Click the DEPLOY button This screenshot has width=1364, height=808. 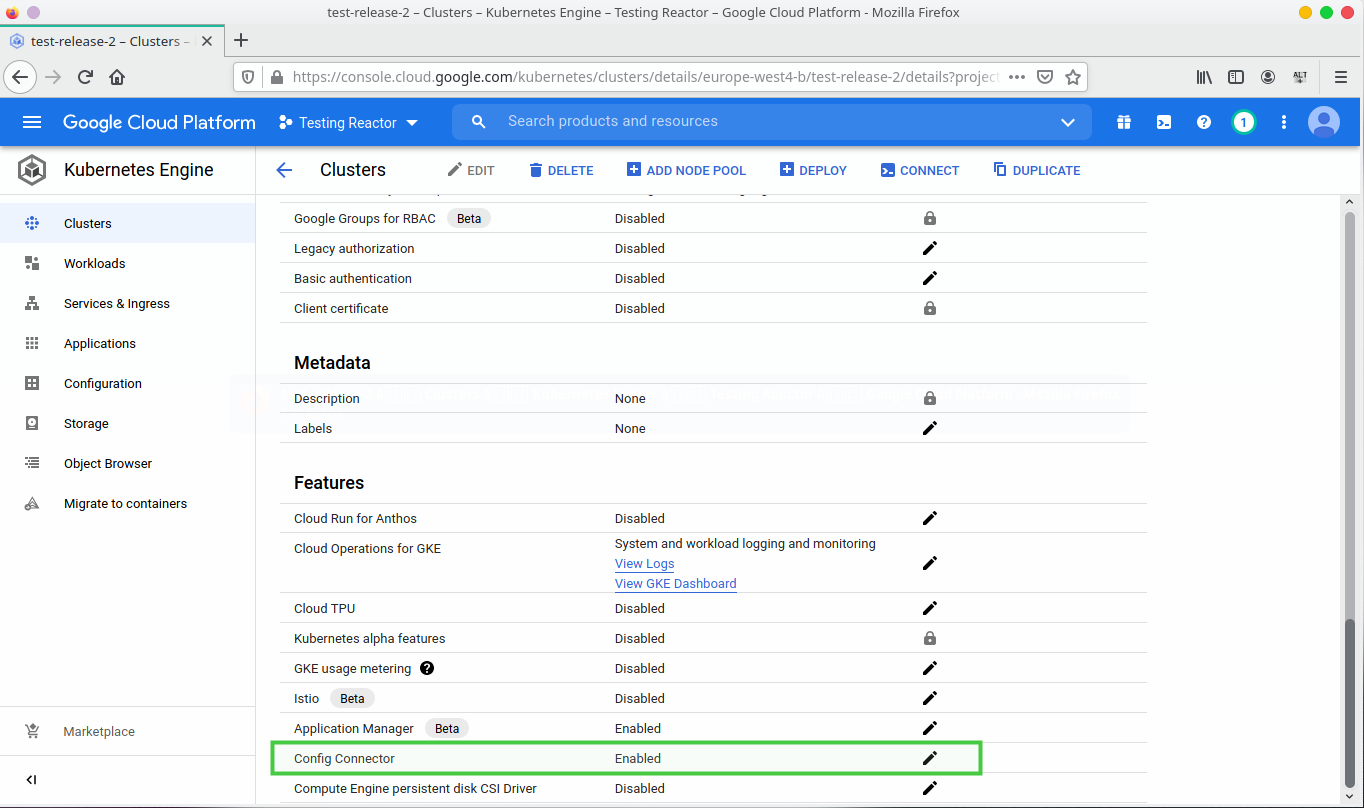(813, 170)
